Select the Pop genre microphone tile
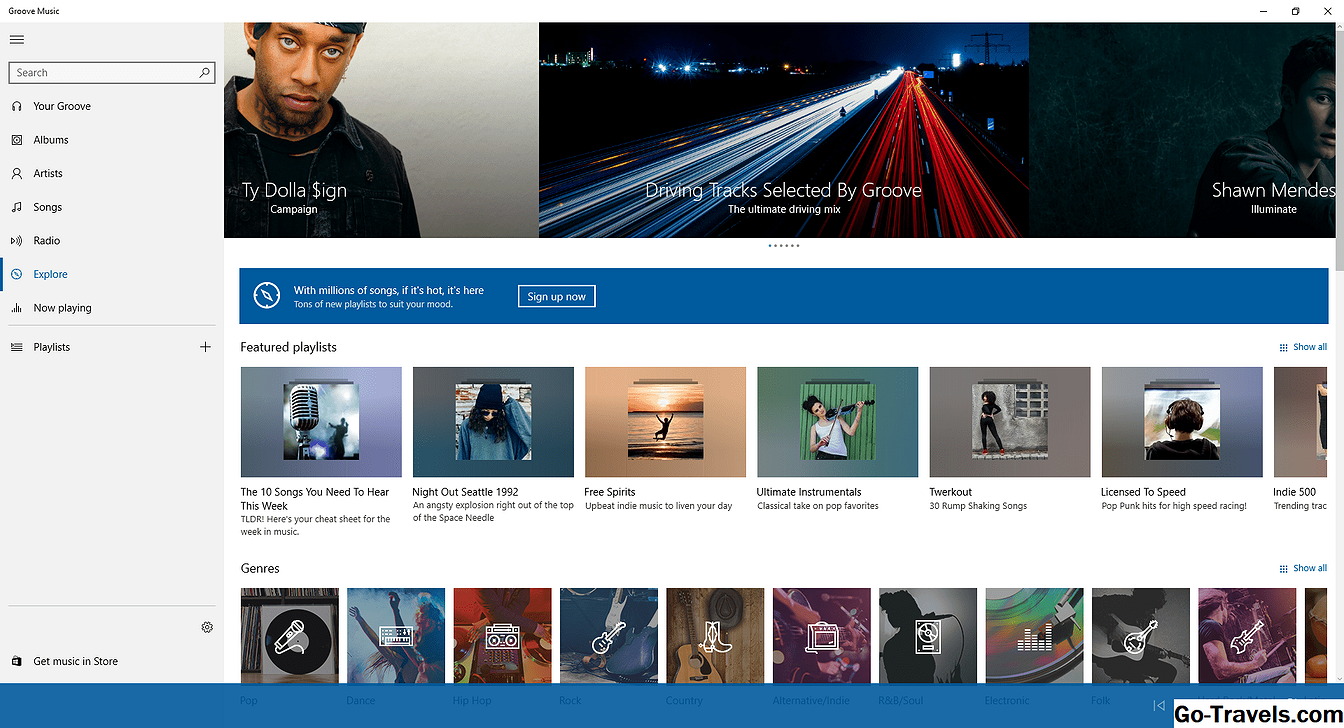Screen dimensions: 1344x728 click(289, 636)
